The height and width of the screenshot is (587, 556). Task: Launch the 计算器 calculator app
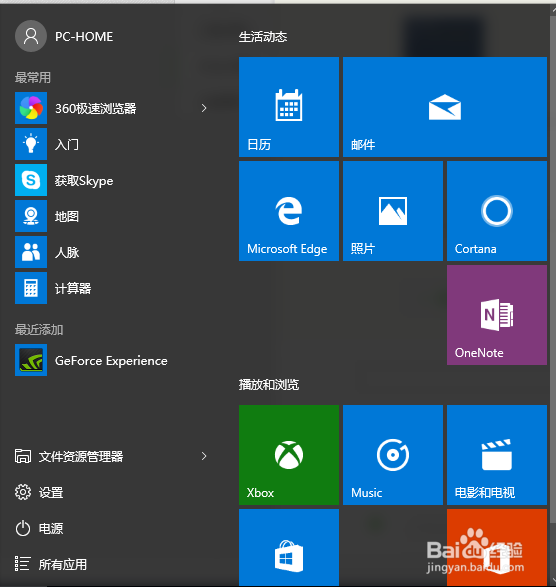[112, 288]
